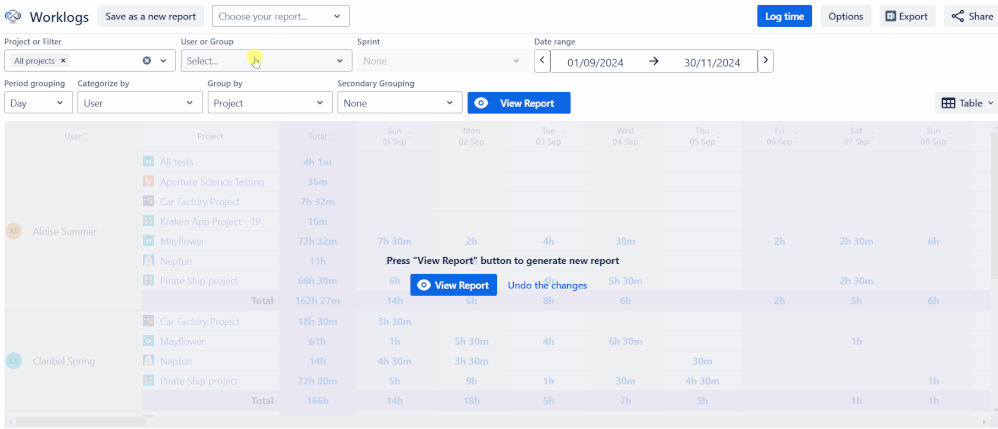Image resolution: width=998 pixels, height=429 pixels.
Task: Click the vertical scrollbar on the right
Action: click(x=994, y=204)
